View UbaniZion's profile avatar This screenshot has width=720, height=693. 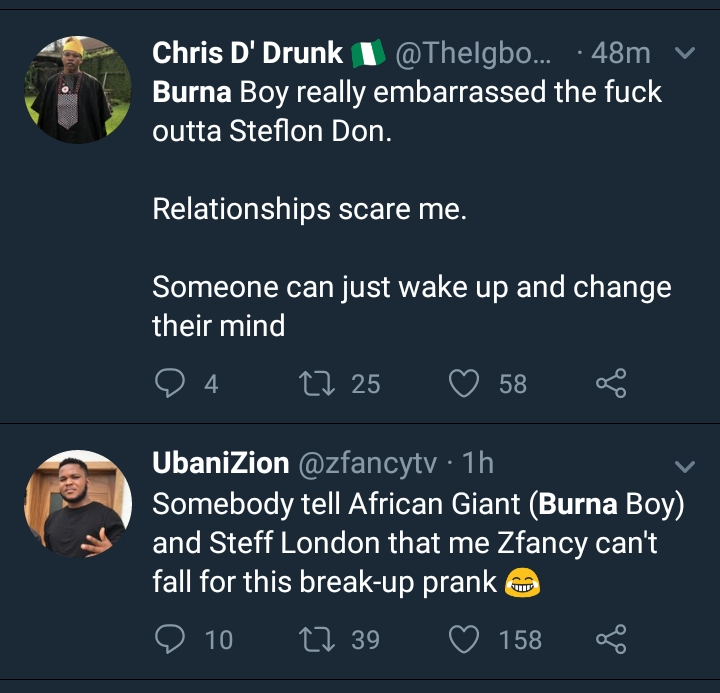[78, 504]
